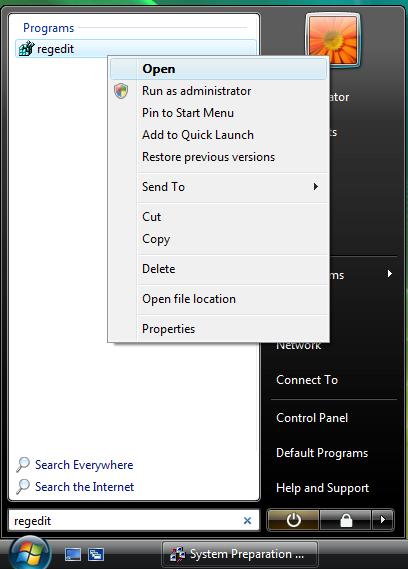Image resolution: width=408 pixels, height=569 pixels.
Task: Choose Delete in context menu
Action: (x=219, y=269)
